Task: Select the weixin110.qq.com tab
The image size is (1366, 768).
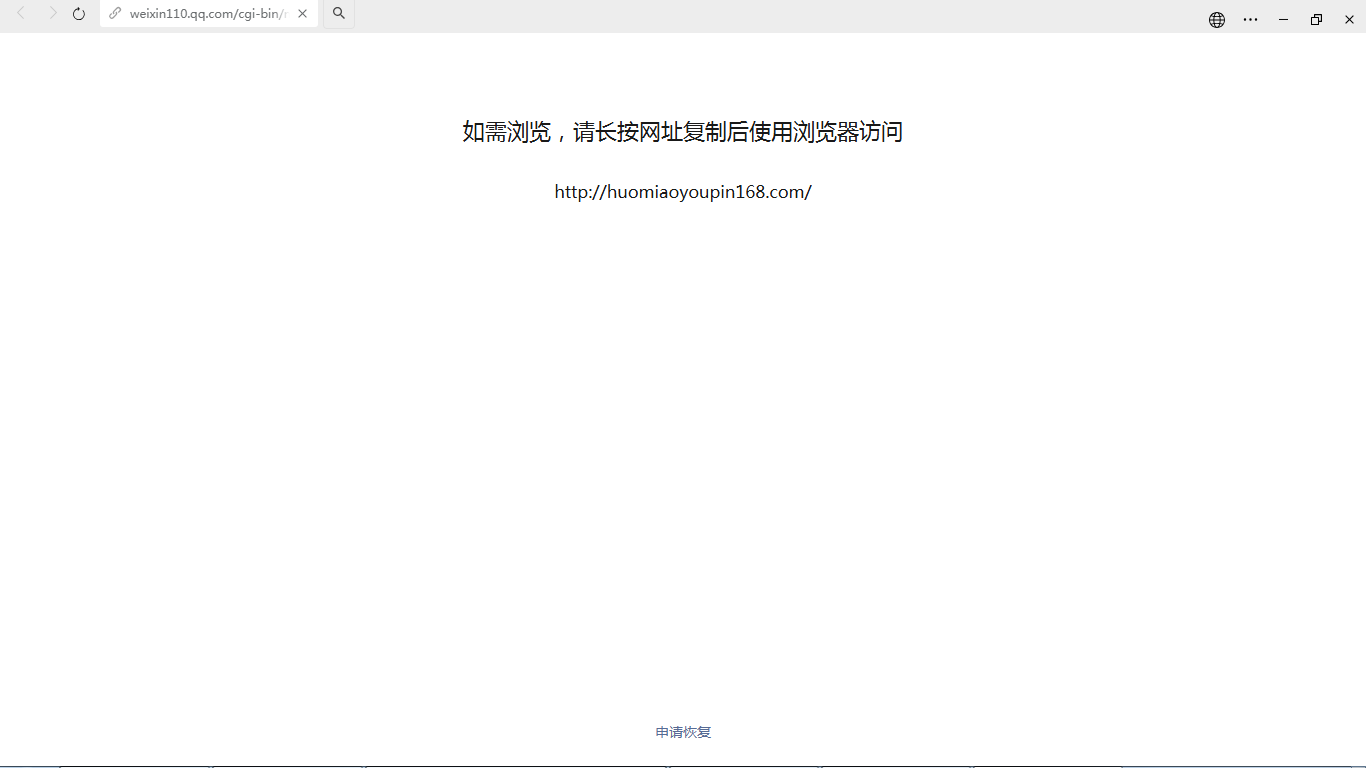Action: (208, 14)
